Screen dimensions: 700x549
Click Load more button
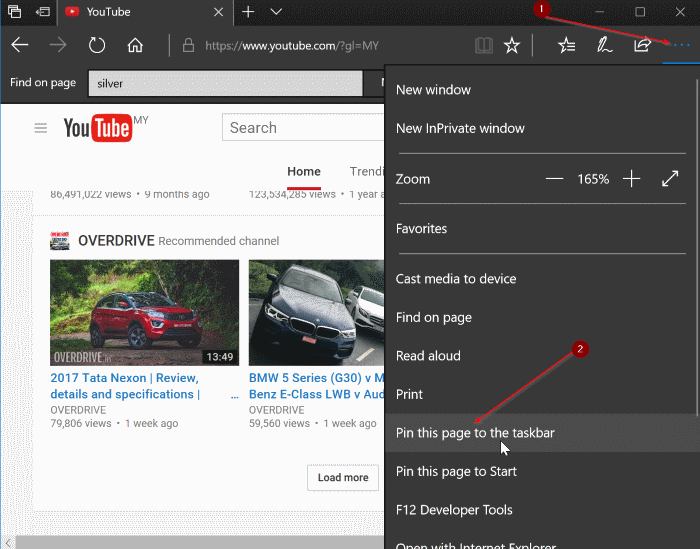343,478
